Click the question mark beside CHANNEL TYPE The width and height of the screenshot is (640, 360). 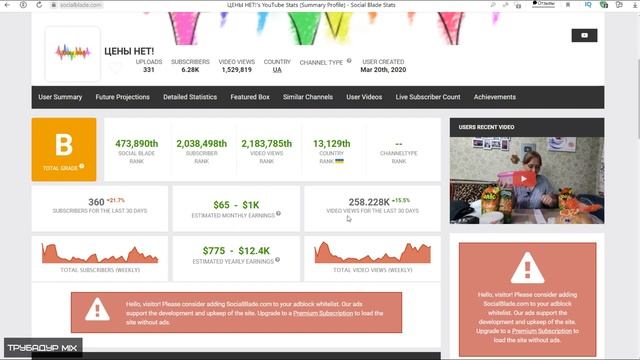tap(349, 61)
